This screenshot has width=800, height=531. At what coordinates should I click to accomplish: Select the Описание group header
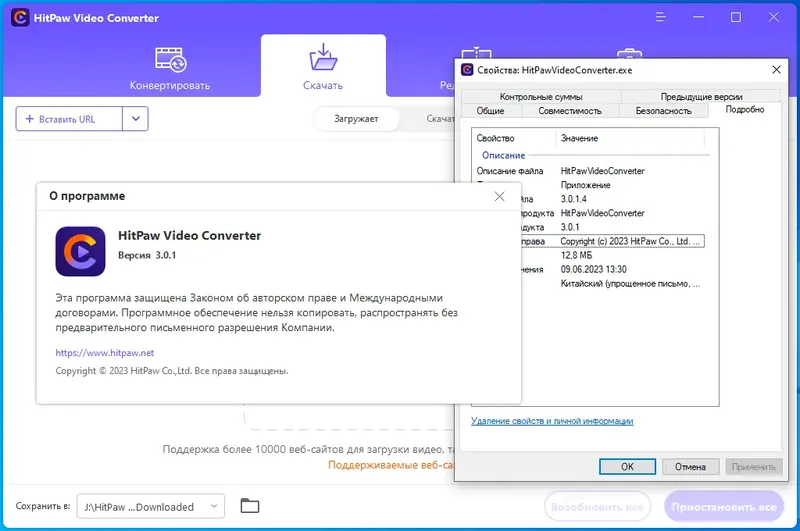click(x=503, y=155)
